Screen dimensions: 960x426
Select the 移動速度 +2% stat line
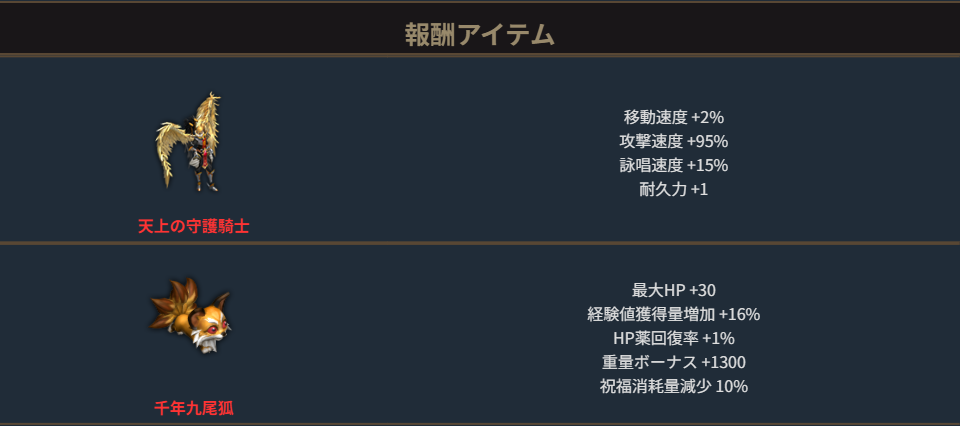tap(673, 117)
